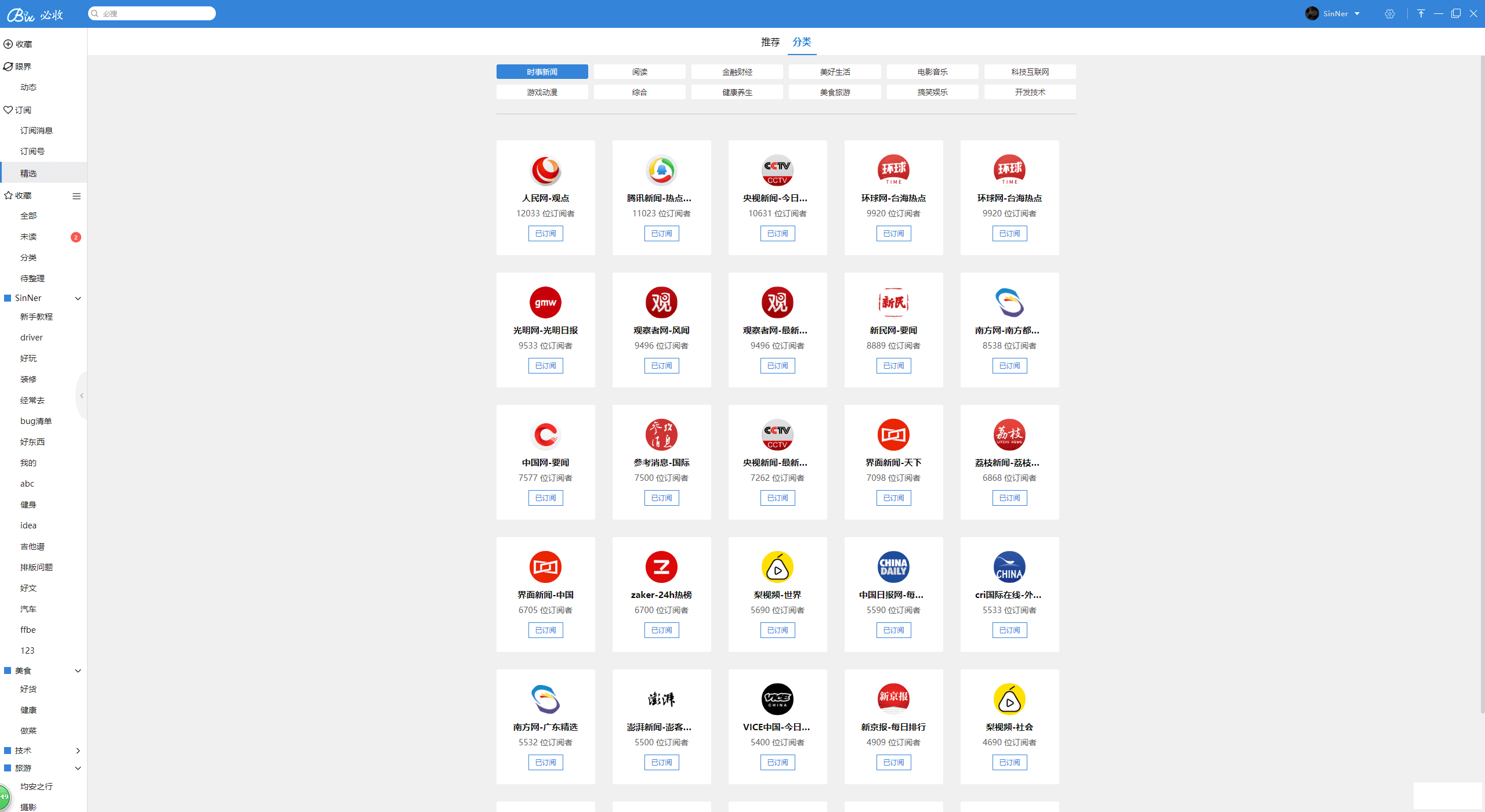
Task: Open the 澎湃新闻 icon
Action: 661,699
